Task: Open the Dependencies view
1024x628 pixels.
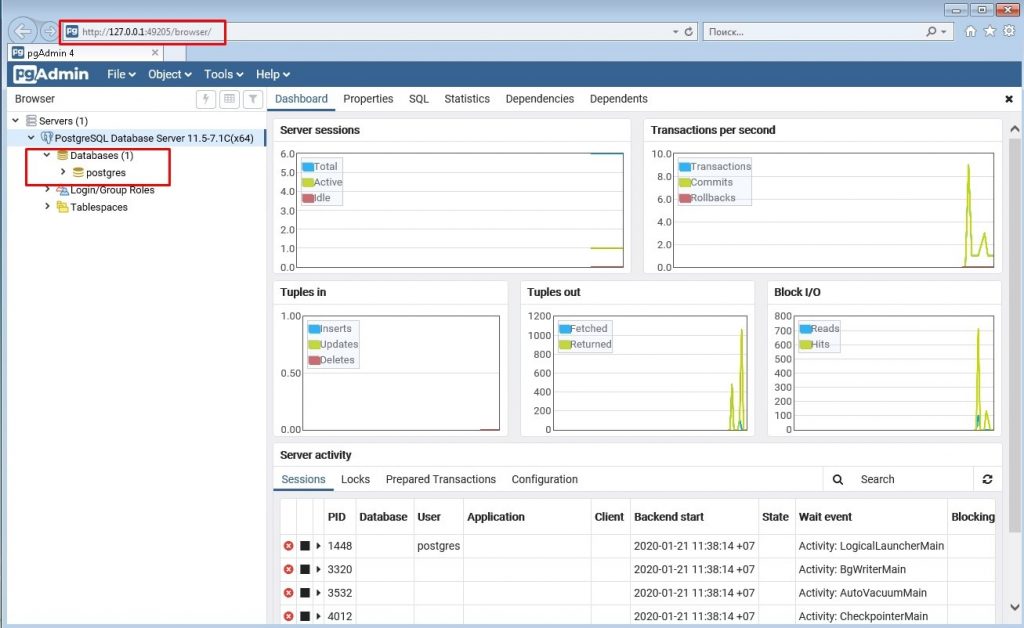Action: point(539,99)
